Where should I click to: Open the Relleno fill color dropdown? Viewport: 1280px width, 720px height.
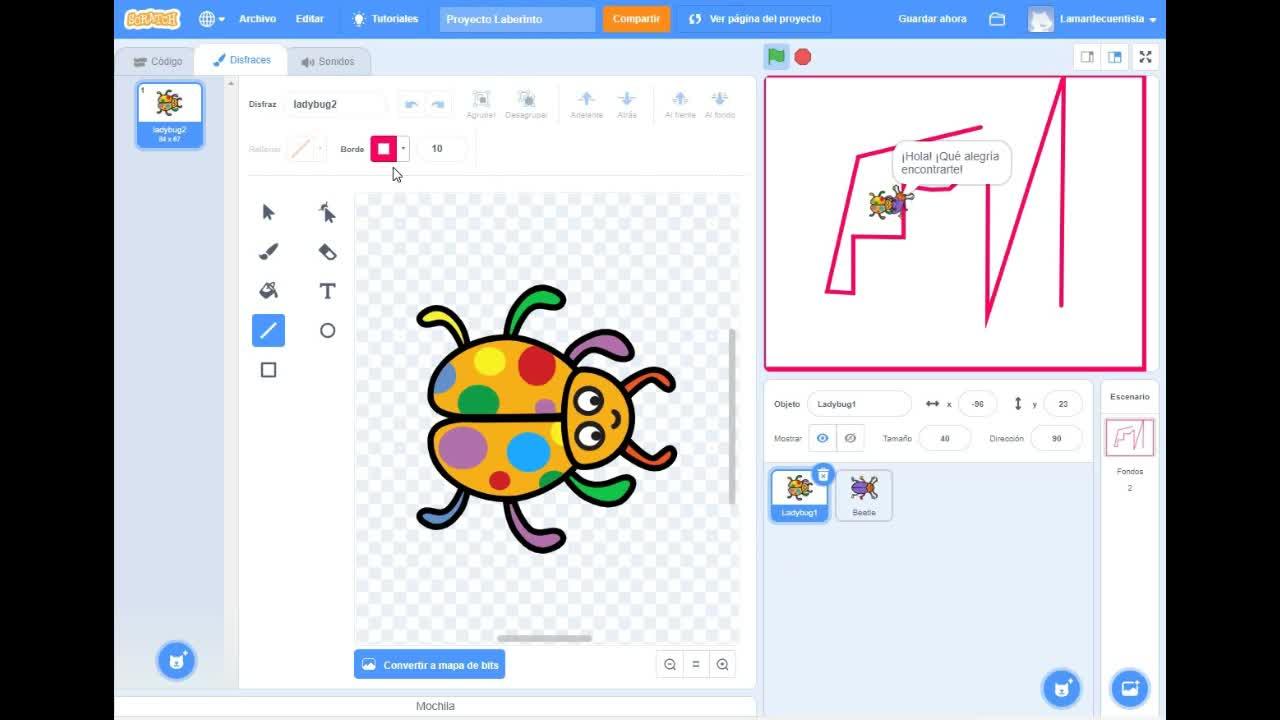[x=320, y=149]
